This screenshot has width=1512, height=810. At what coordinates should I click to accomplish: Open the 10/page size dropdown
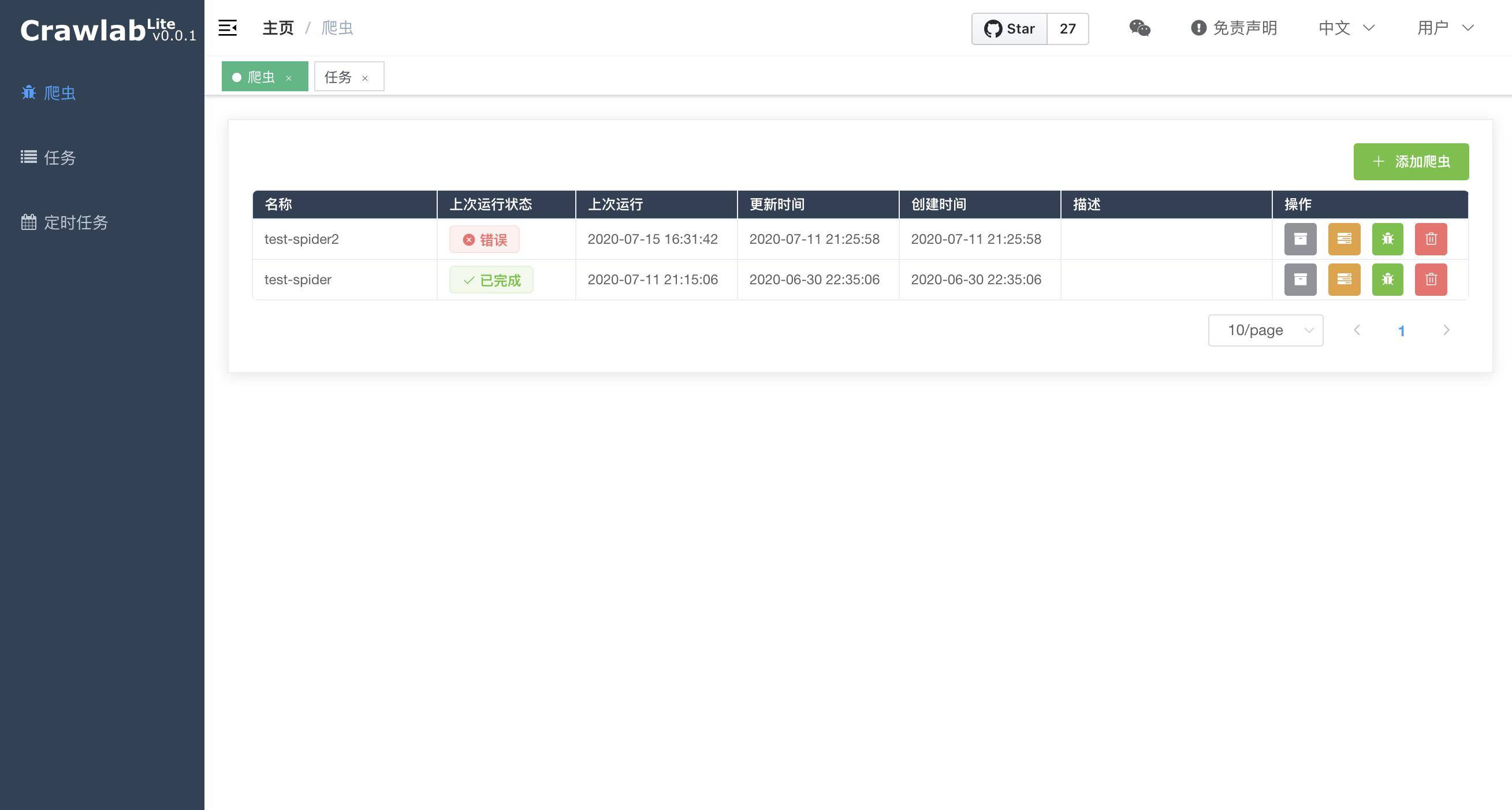[x=1265, y=330]
